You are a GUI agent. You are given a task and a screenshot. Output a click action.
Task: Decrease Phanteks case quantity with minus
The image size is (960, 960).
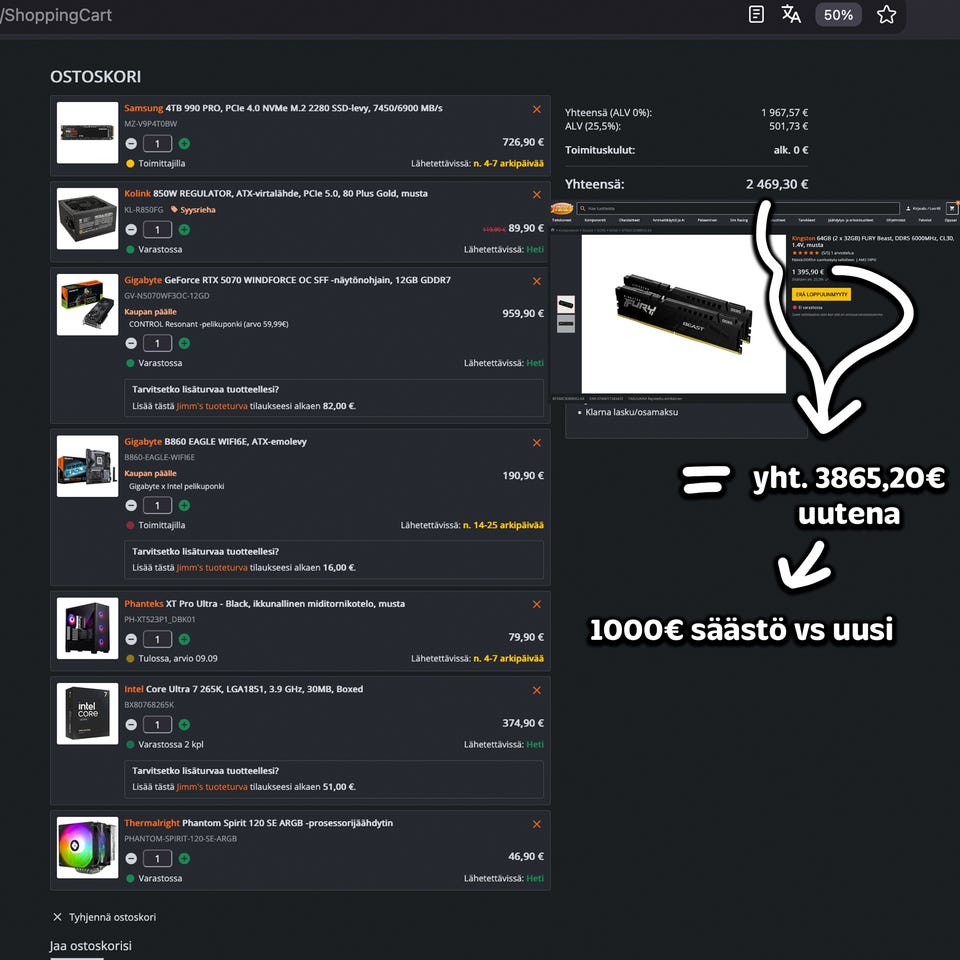pyautogui.click(x=131, y=639)
